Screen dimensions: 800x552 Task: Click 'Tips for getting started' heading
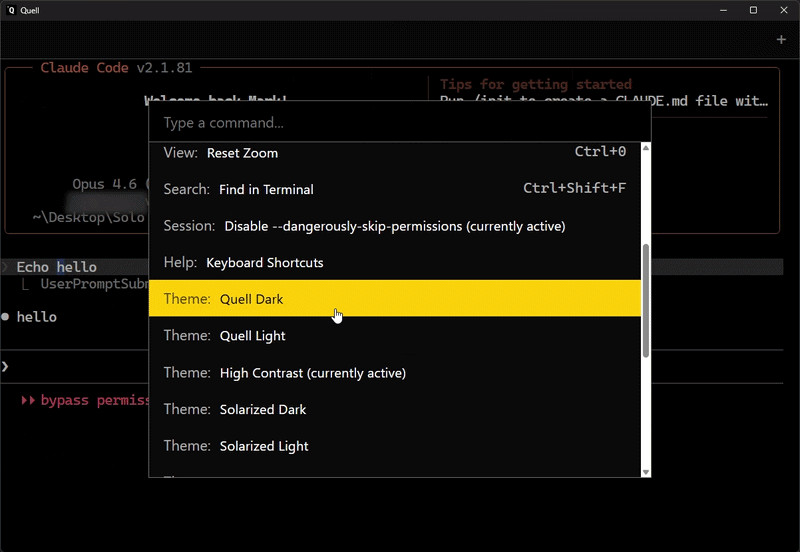(536, 84)
